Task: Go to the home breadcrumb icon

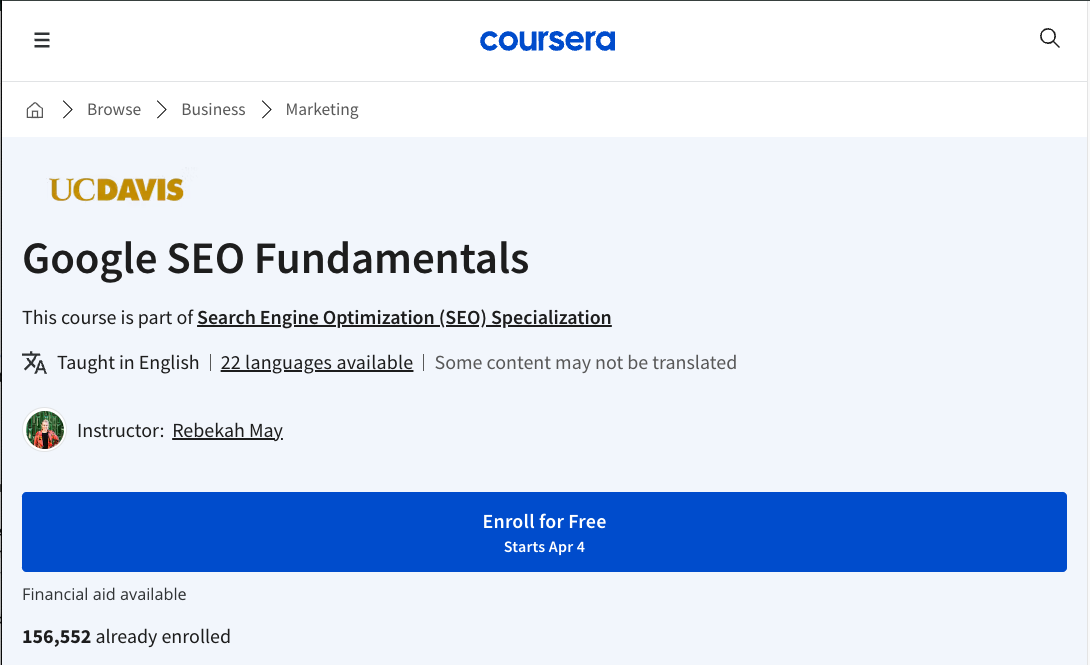Action: click(x=35, y=110)
